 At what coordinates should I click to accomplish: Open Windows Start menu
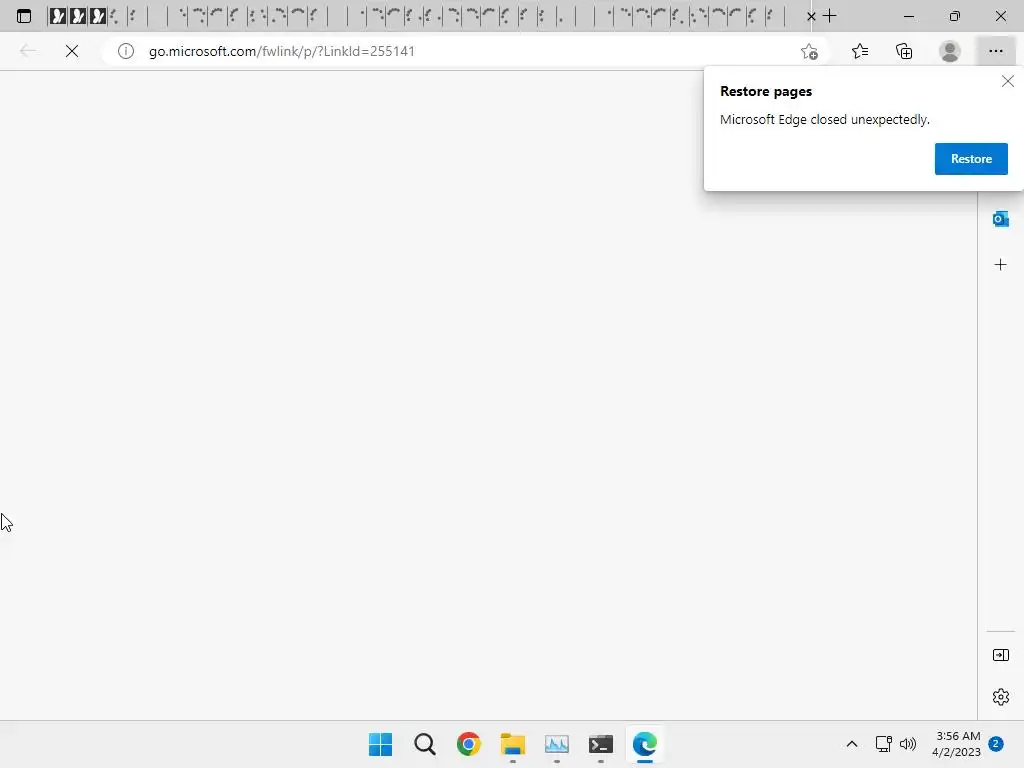[x=381, y=744]
